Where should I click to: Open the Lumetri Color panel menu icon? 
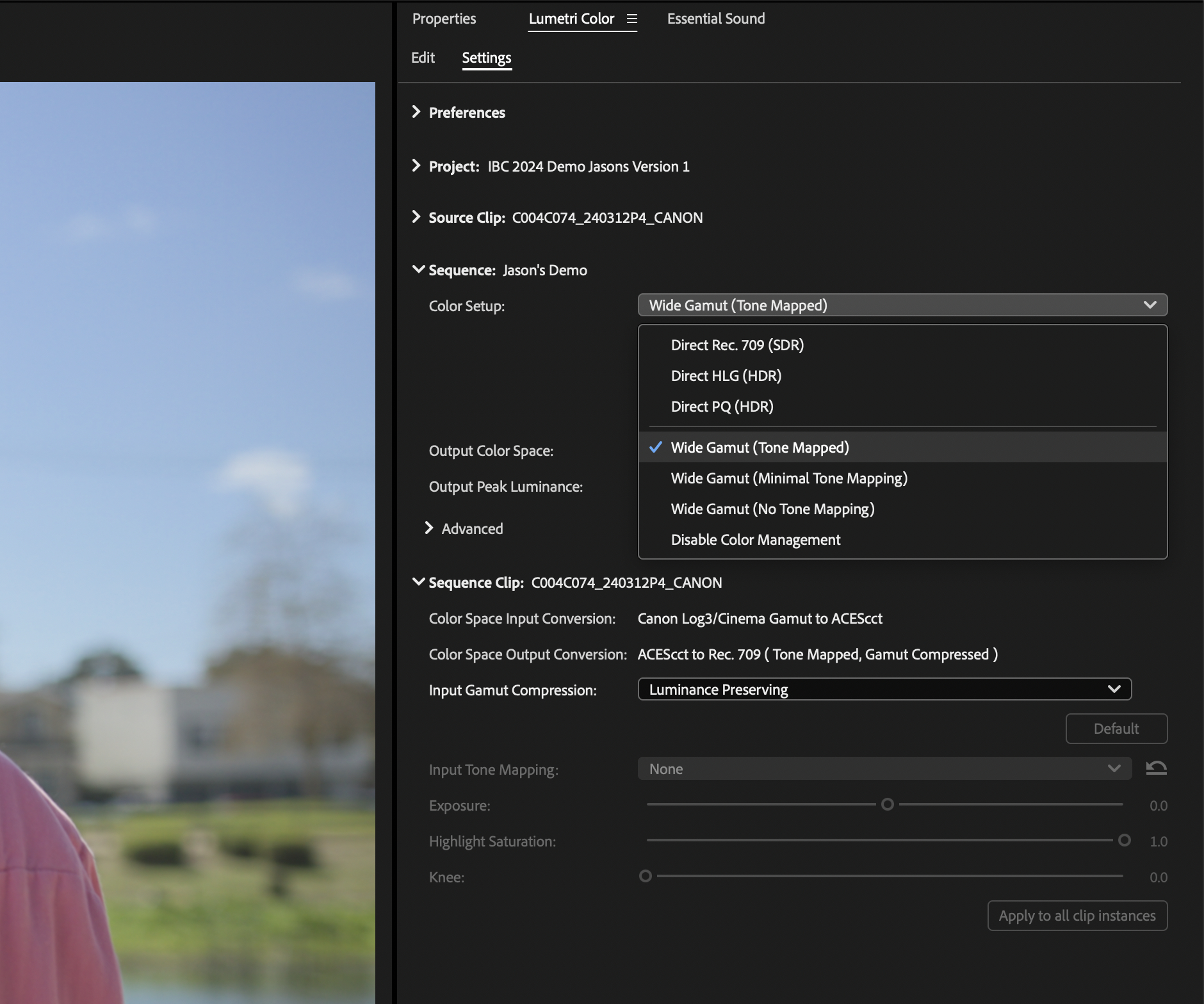[631, 19]
